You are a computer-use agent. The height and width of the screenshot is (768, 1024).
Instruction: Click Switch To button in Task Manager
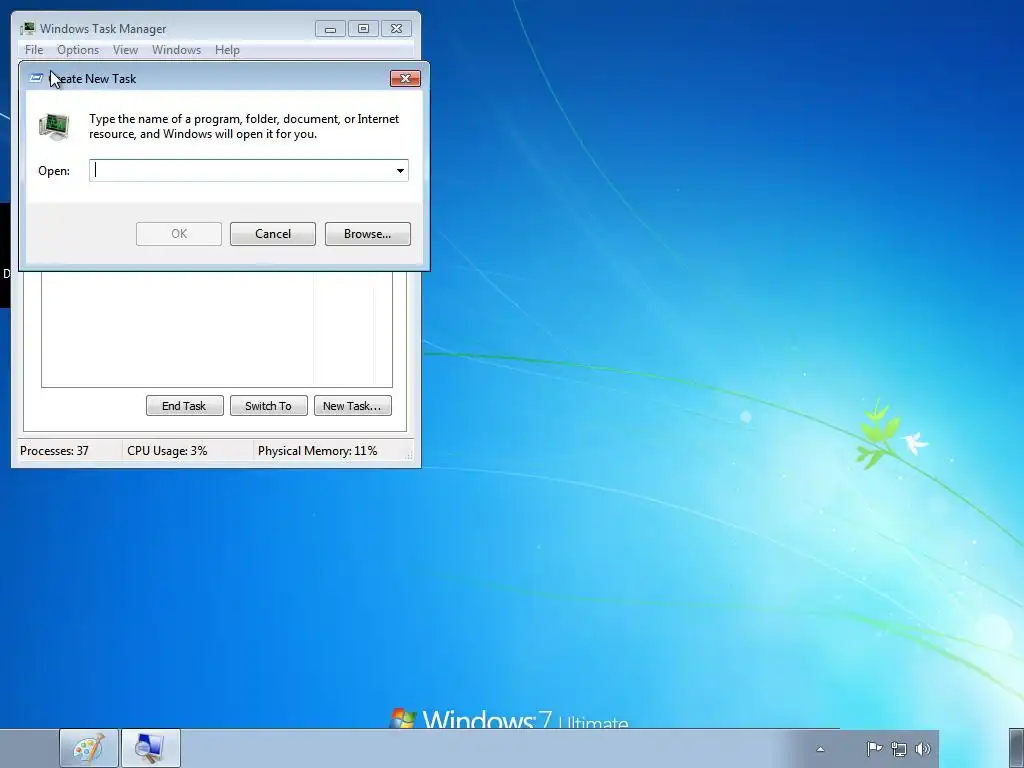point(268,406)
